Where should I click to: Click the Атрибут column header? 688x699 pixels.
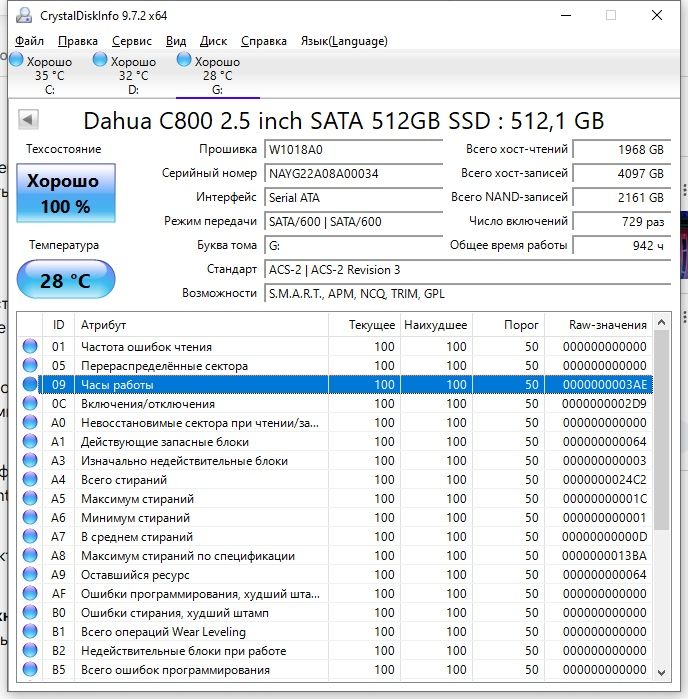[x=201, y=325]
